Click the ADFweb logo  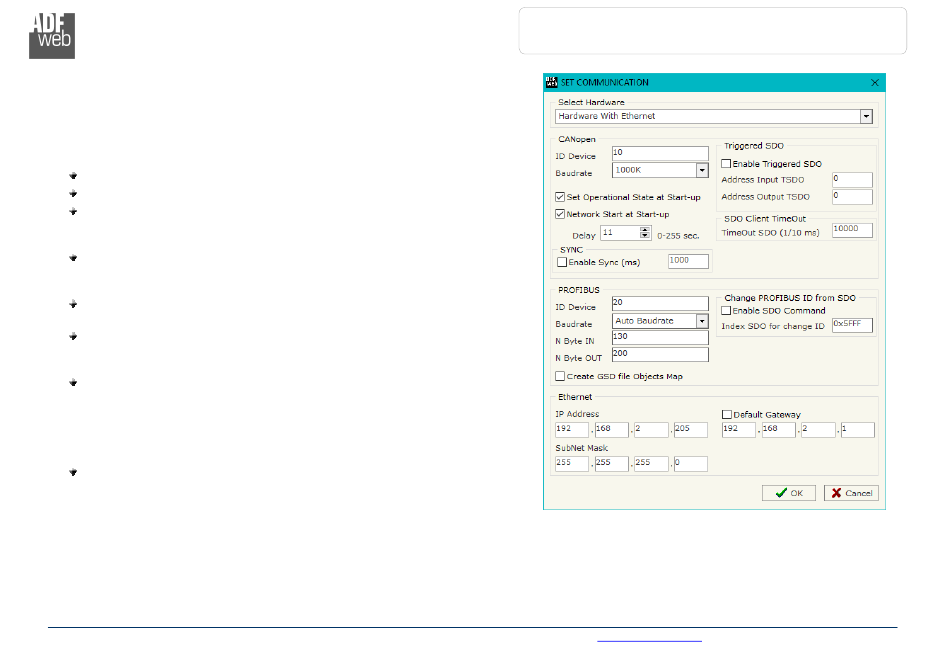(x=52, y=36)
